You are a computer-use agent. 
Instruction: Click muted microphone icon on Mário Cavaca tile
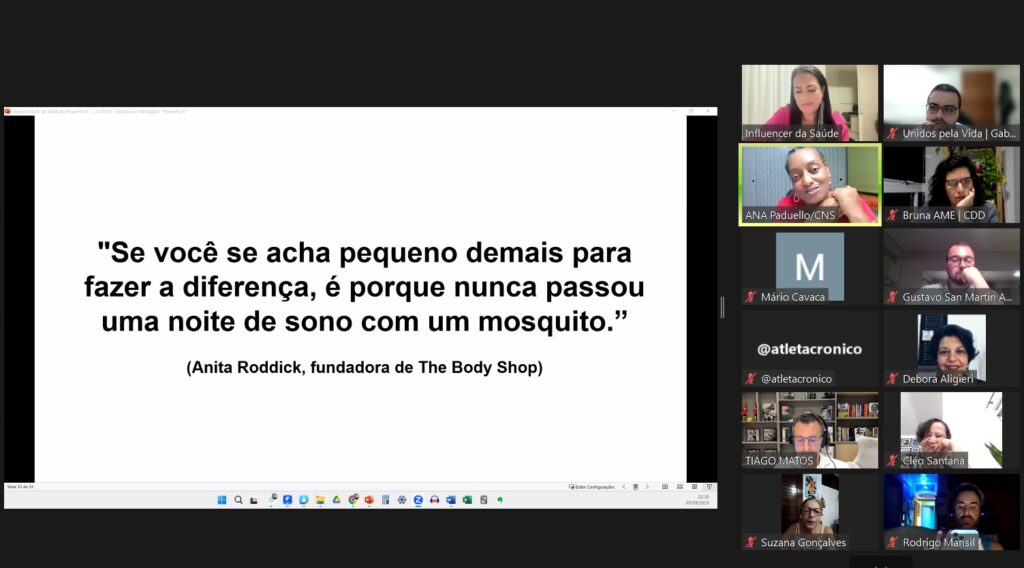pos(751,297)
